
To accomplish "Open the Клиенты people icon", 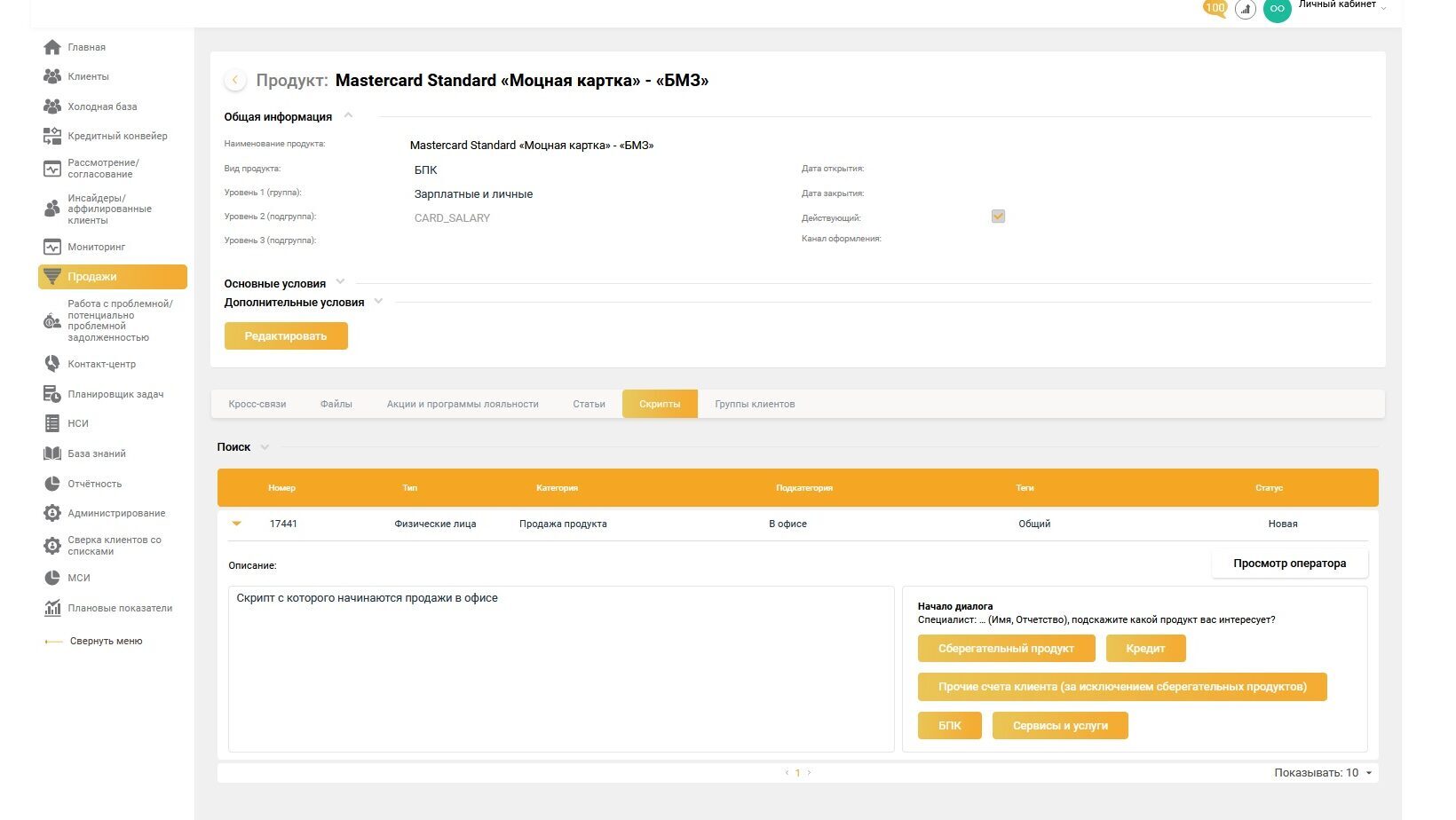I will (x=52, y=76).
